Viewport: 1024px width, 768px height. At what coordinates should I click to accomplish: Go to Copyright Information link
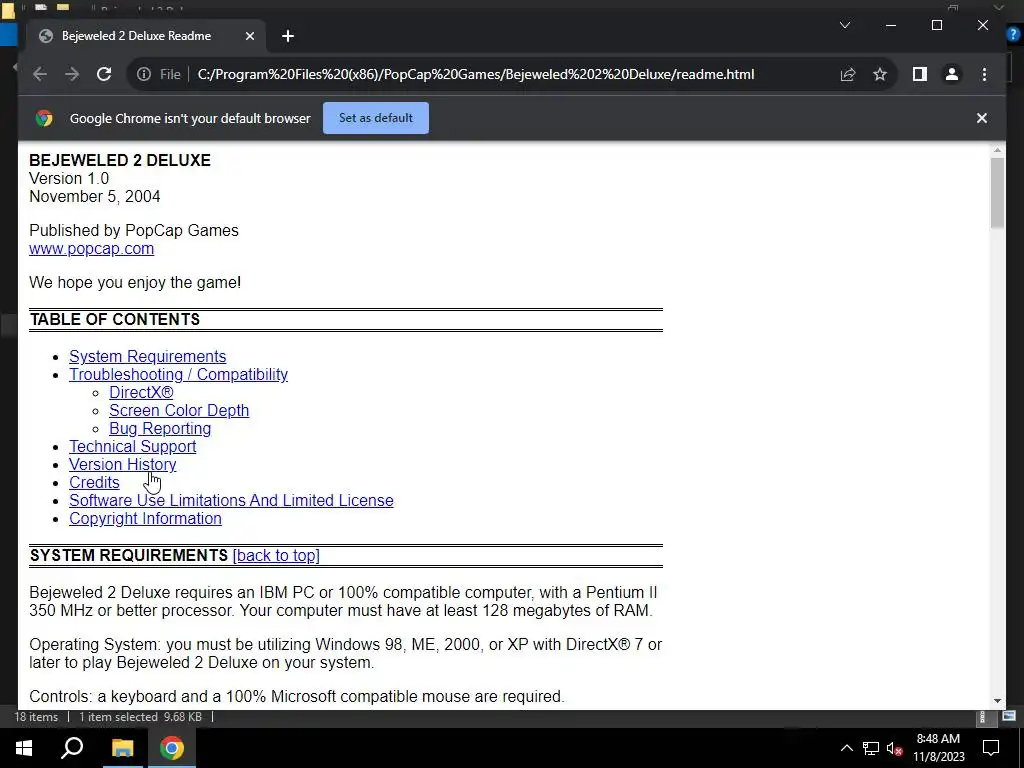[x=145, y=519]
